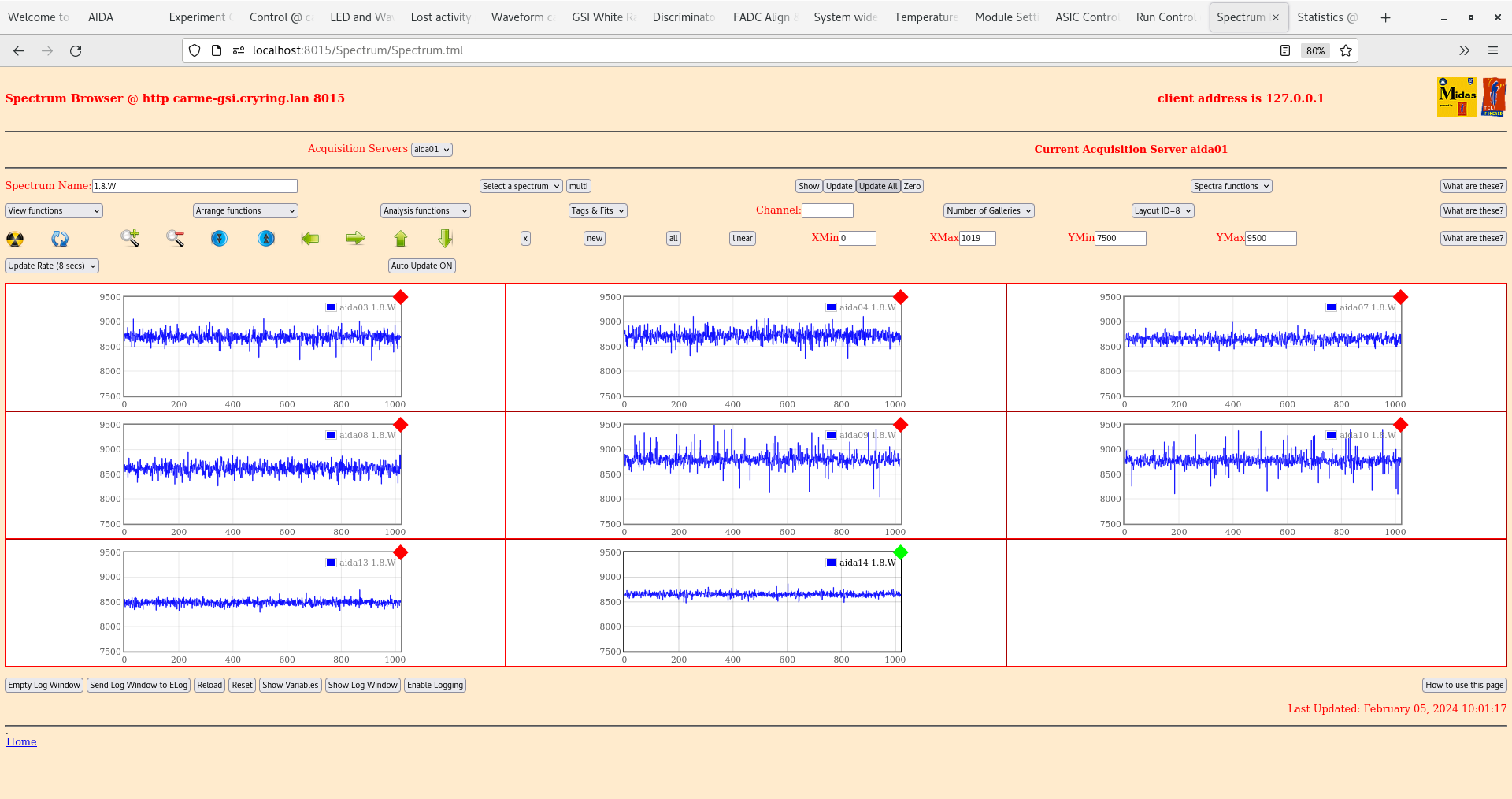Click the zoom in magnifier icon

(130, 238)
